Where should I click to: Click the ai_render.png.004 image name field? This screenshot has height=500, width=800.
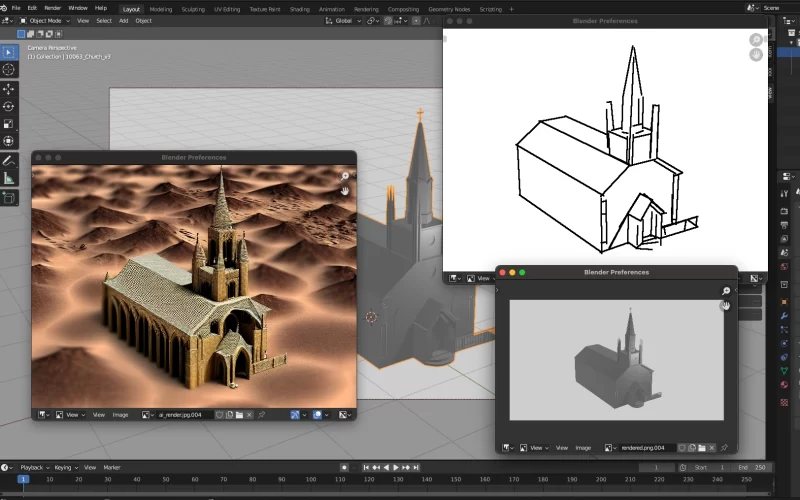(181, 414)
